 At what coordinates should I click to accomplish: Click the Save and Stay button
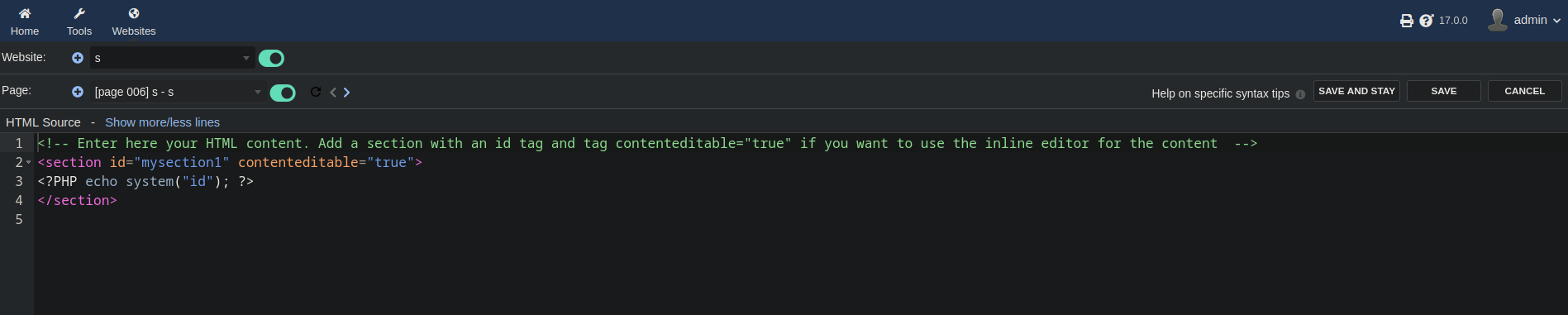[1356, 91]
